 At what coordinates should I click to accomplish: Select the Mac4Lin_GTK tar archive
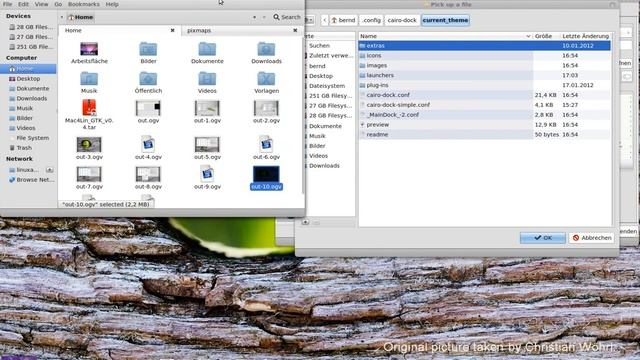tap(89, 108)
